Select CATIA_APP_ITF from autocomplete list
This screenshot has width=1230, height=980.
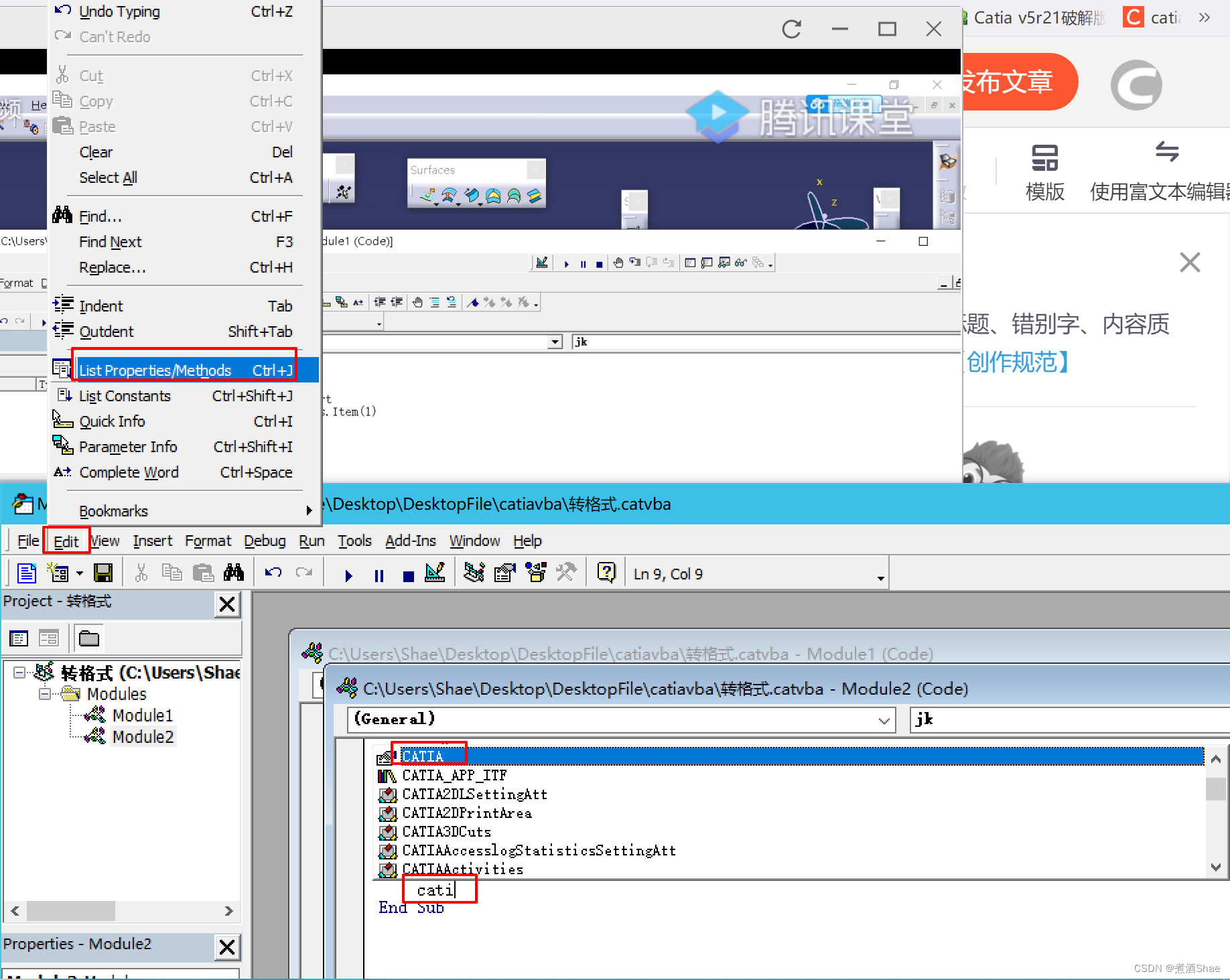click(x=454, y=776)
